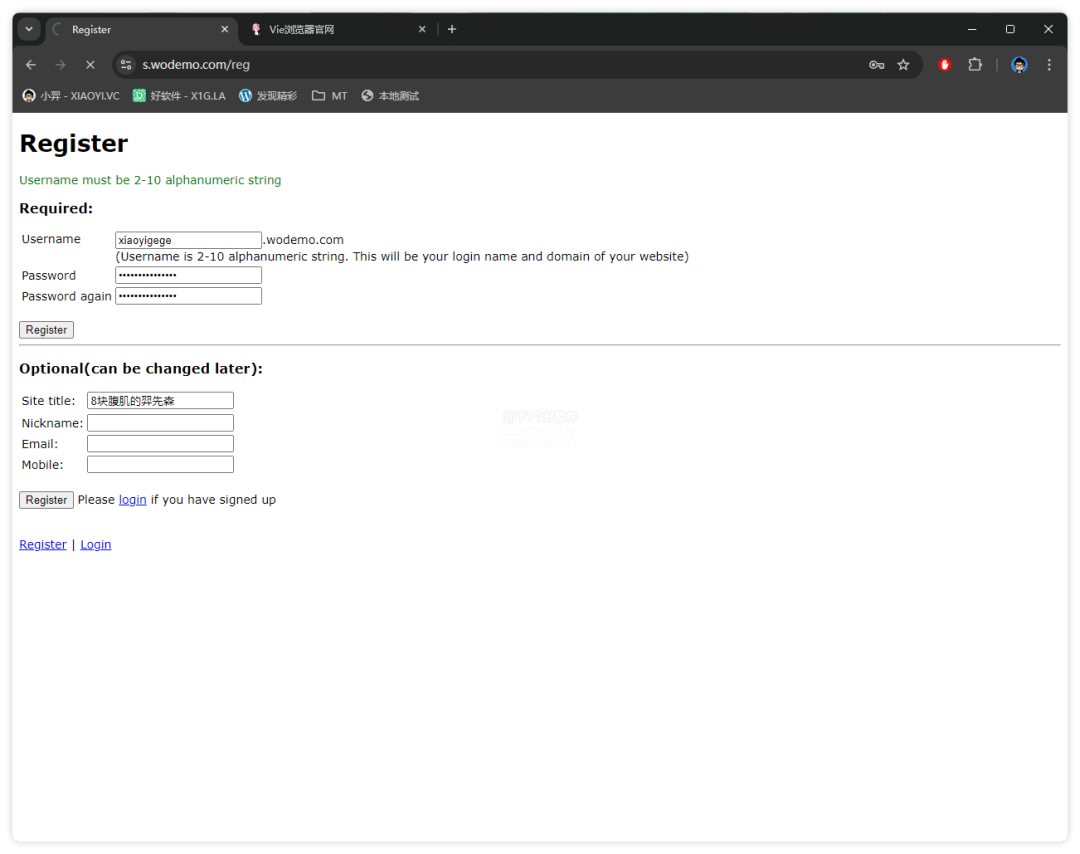Open the Extensions puzzle icon
The width and height of the screenshot is (1080, 854).
tap(975, 65)
